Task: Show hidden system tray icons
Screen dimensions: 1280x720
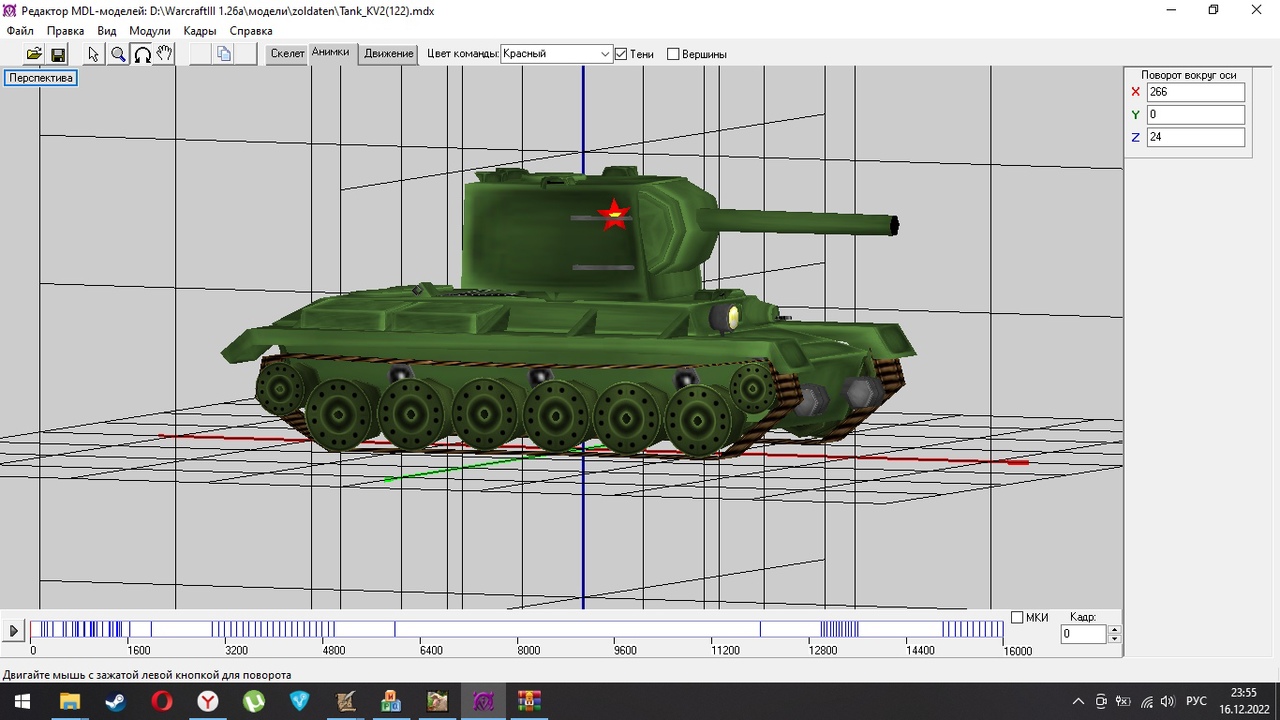Action: point(1078,702)
